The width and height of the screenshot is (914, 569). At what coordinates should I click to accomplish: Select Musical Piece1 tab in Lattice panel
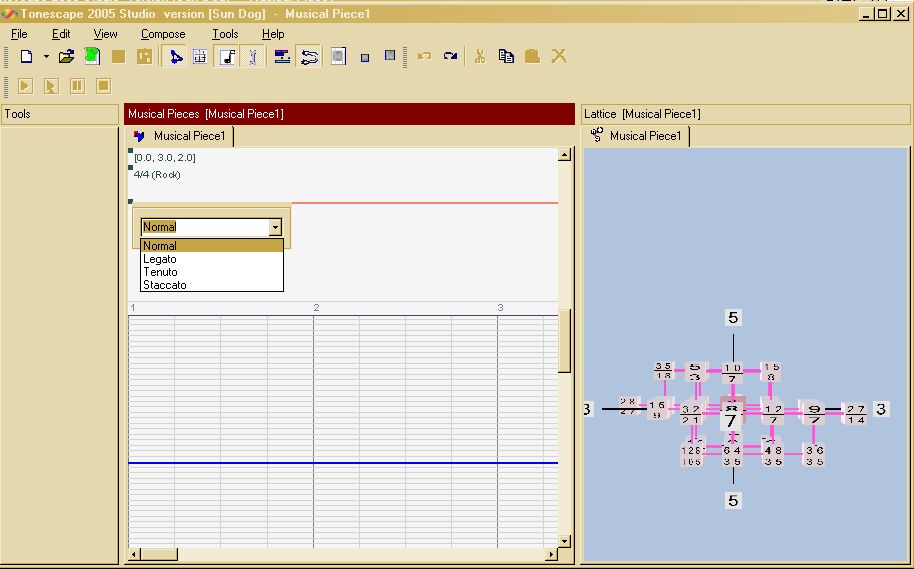636,136
